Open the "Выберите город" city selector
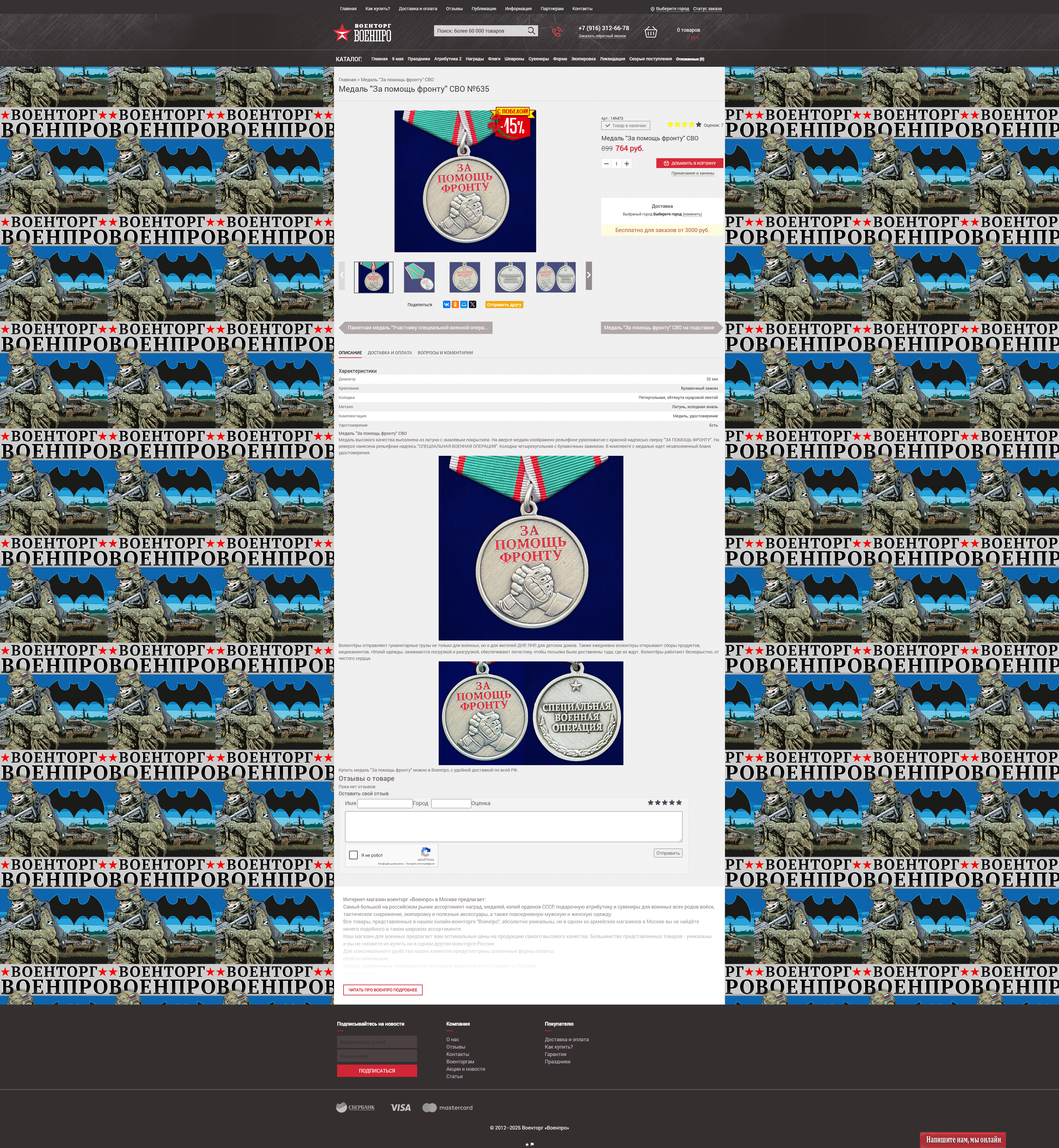Screen dimensions: 1059x1148 click(x=672, y=9)
